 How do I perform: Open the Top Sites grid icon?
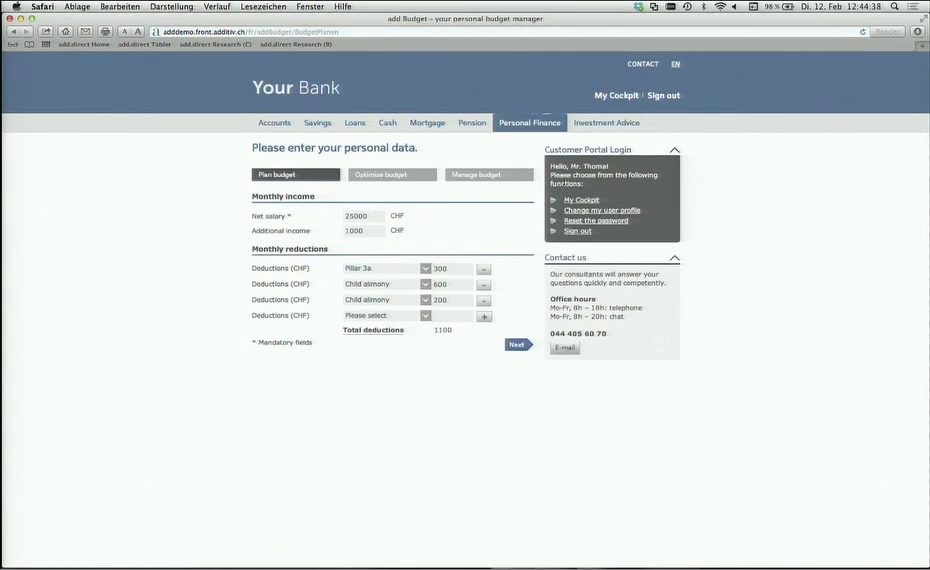point(46,44)
